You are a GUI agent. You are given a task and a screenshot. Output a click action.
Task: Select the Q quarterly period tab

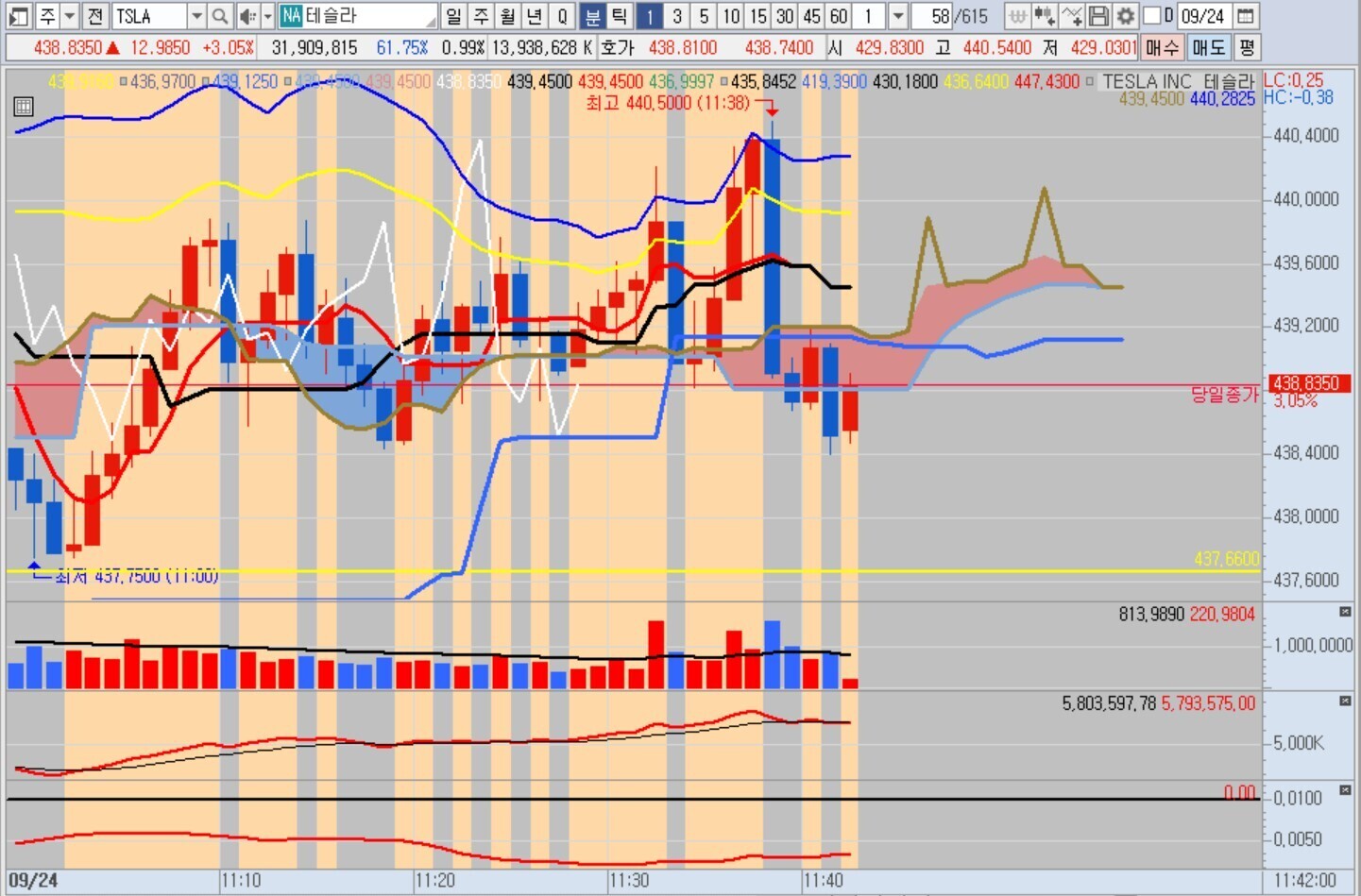coord(562,16)
